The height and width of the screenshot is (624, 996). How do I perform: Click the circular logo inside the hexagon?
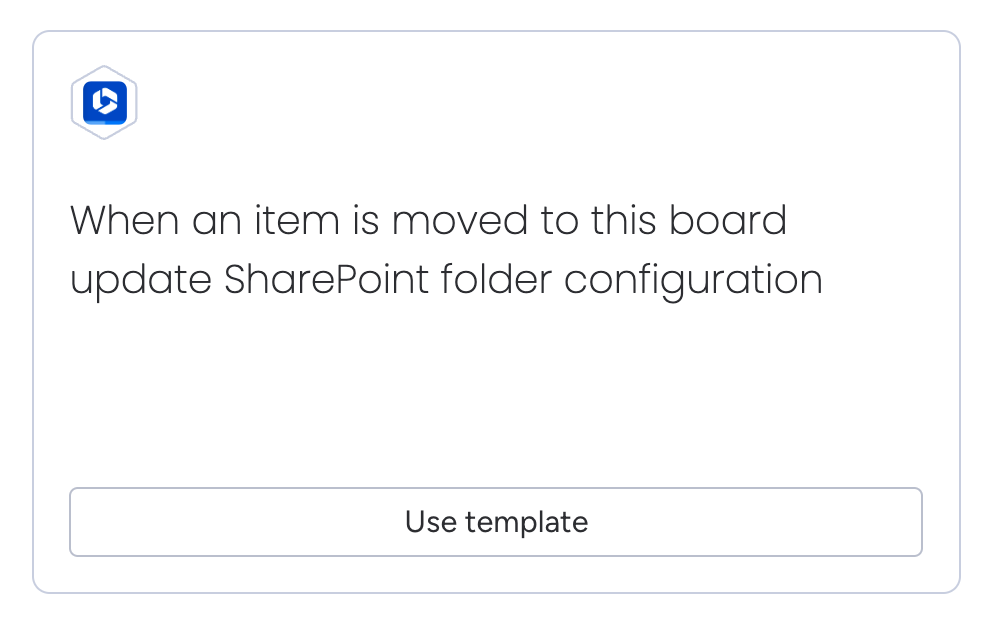pyautogui.click(x=104, y=102)
